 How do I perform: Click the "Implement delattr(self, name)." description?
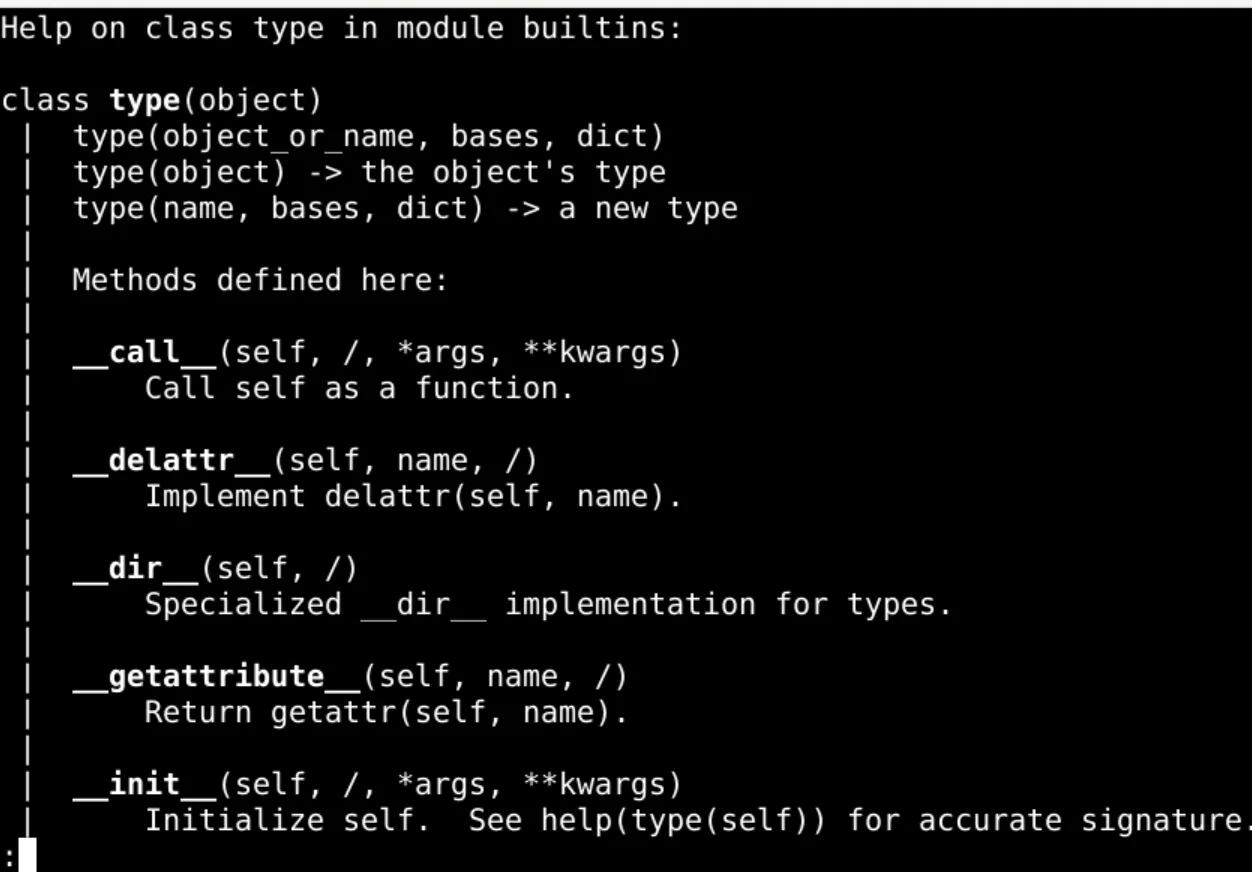[x=413, y=496]
